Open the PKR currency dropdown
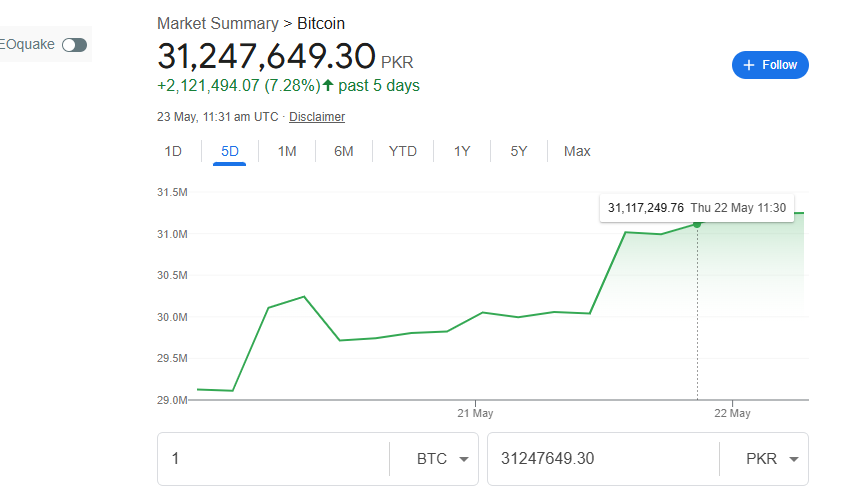Image resolution: width=853 pixels, height=495 pixels. (x=773, y=459)
